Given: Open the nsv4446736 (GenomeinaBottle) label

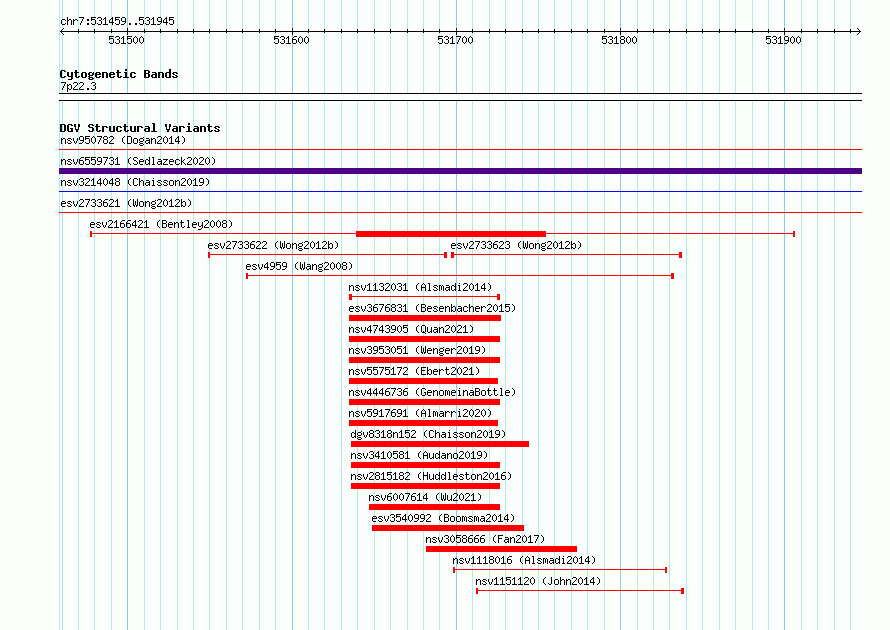Looking at the screenshot, I should [x=432, y=392].
